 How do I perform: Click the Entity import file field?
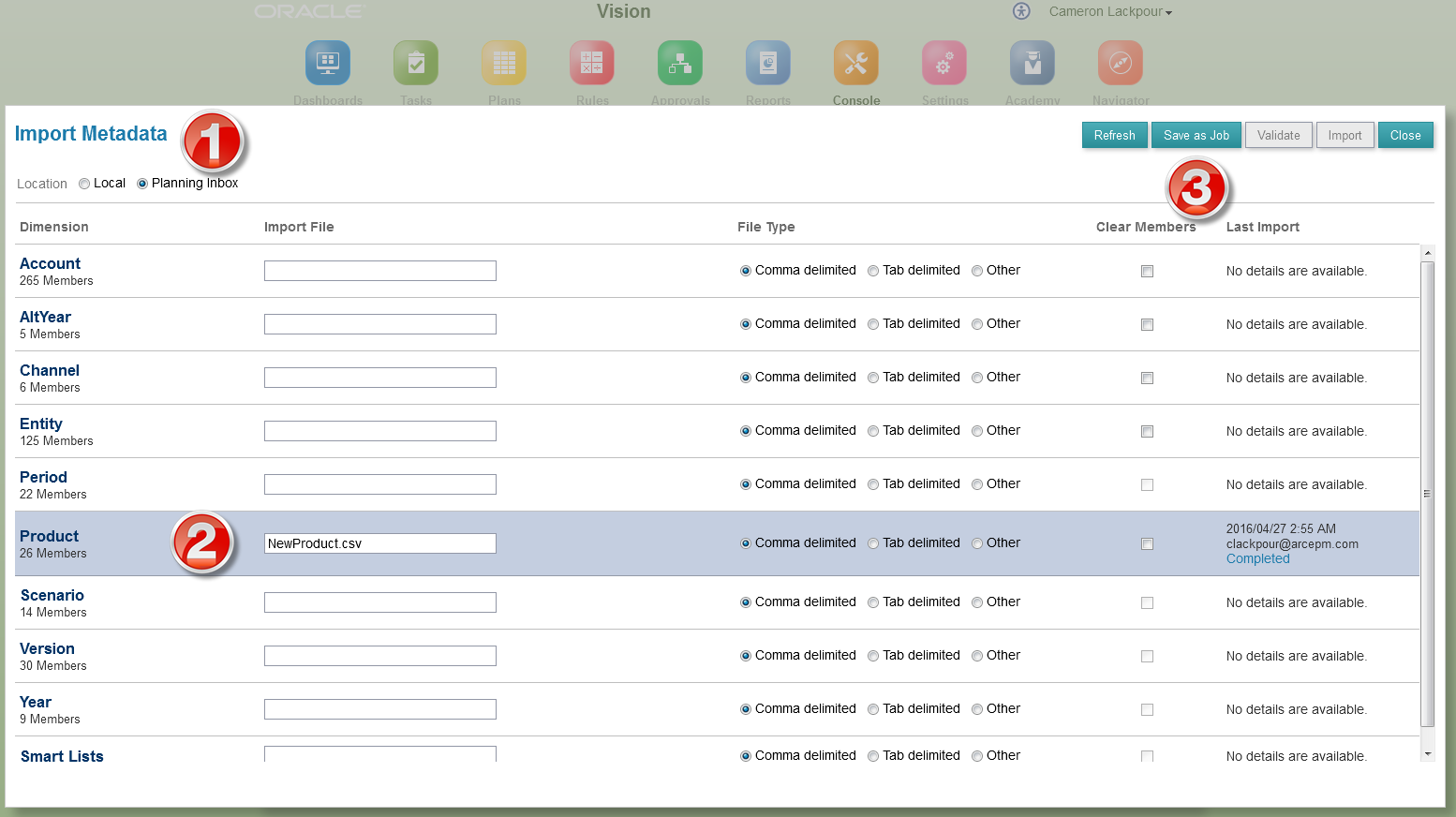coord(380,431)
